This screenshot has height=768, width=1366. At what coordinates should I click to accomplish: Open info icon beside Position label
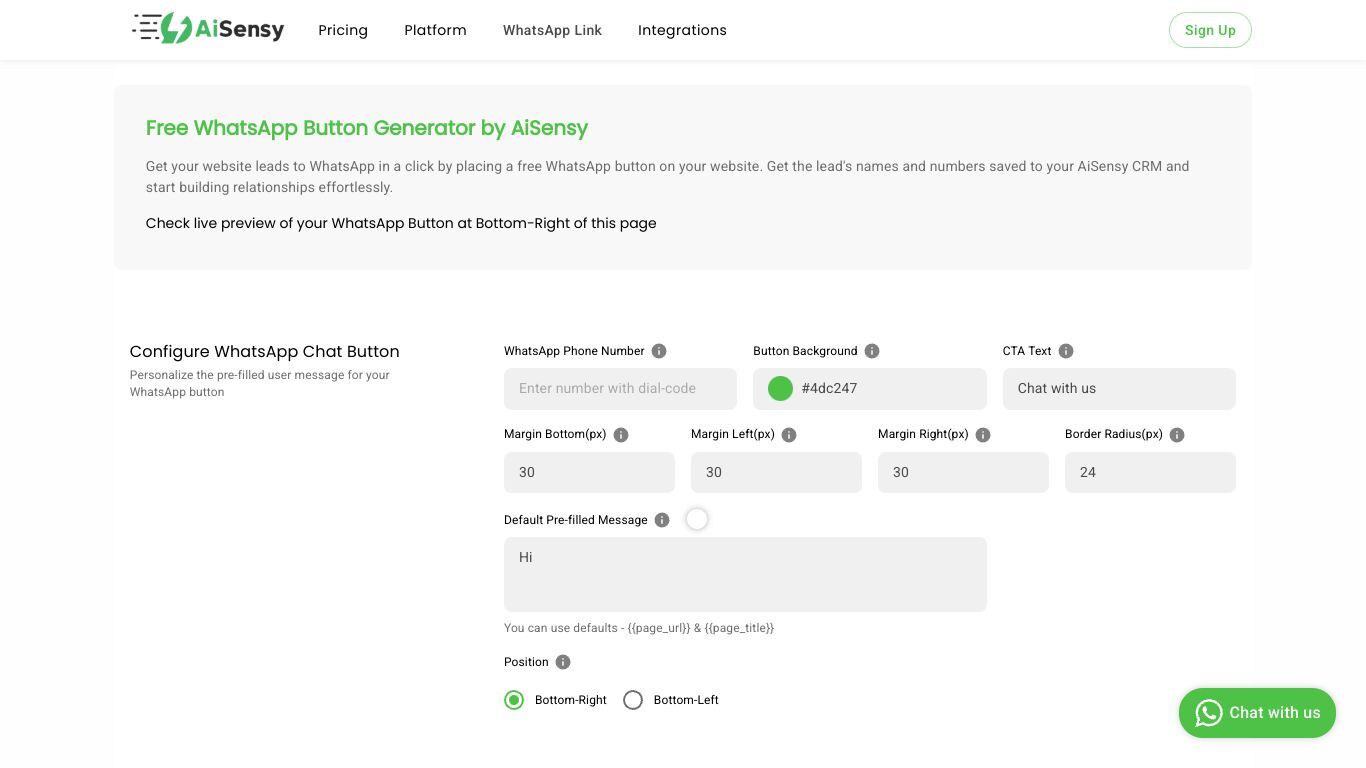click(563, 662)
